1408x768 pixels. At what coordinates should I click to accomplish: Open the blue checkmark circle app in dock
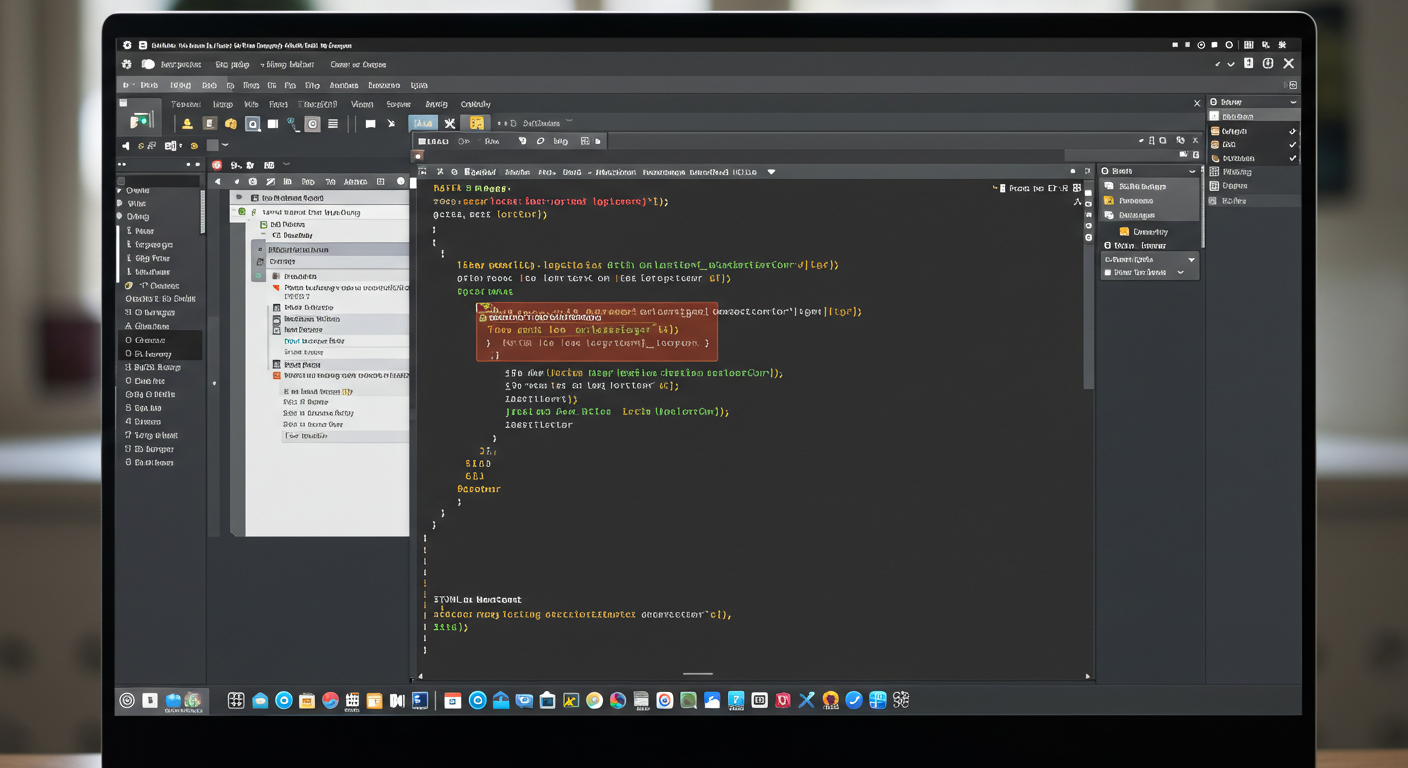(854, 701)
